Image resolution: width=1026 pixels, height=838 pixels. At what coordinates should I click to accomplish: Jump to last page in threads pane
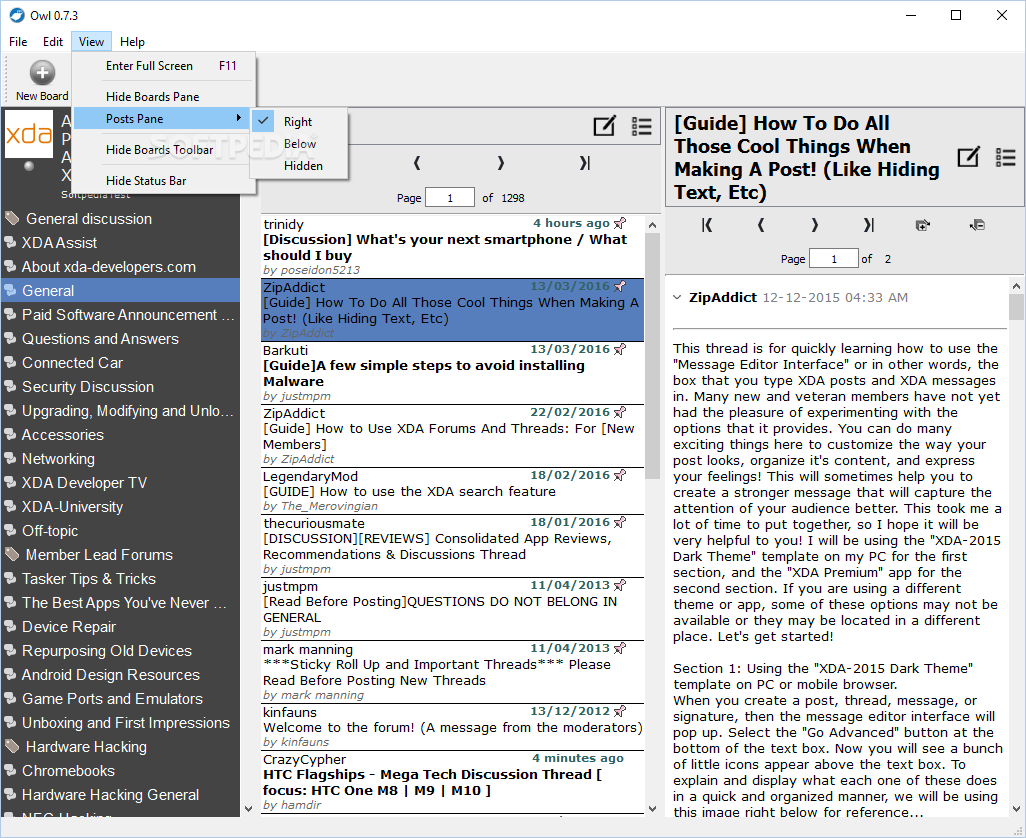tap(584, 163)
